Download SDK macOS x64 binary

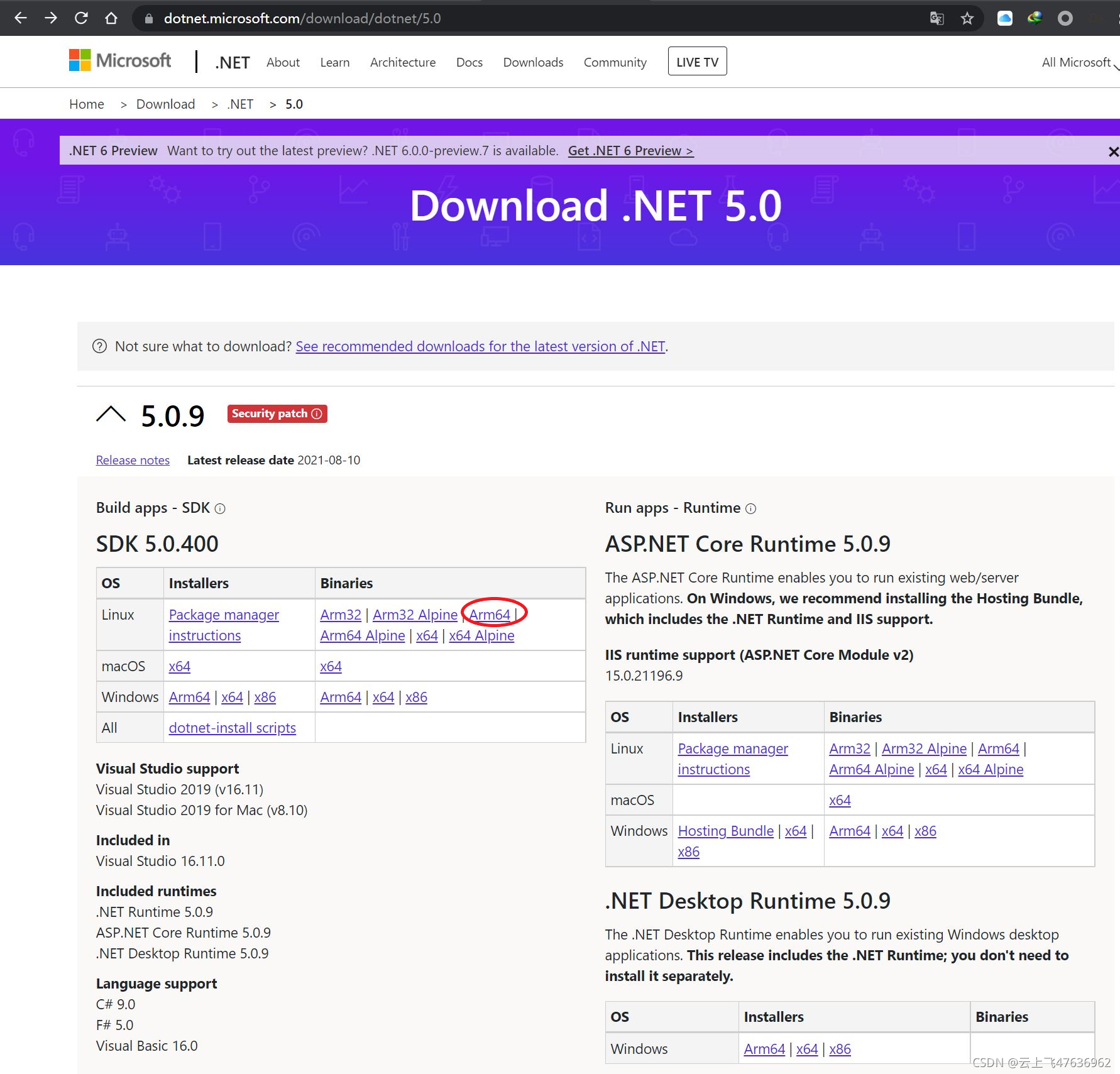[x=331, y=666]
